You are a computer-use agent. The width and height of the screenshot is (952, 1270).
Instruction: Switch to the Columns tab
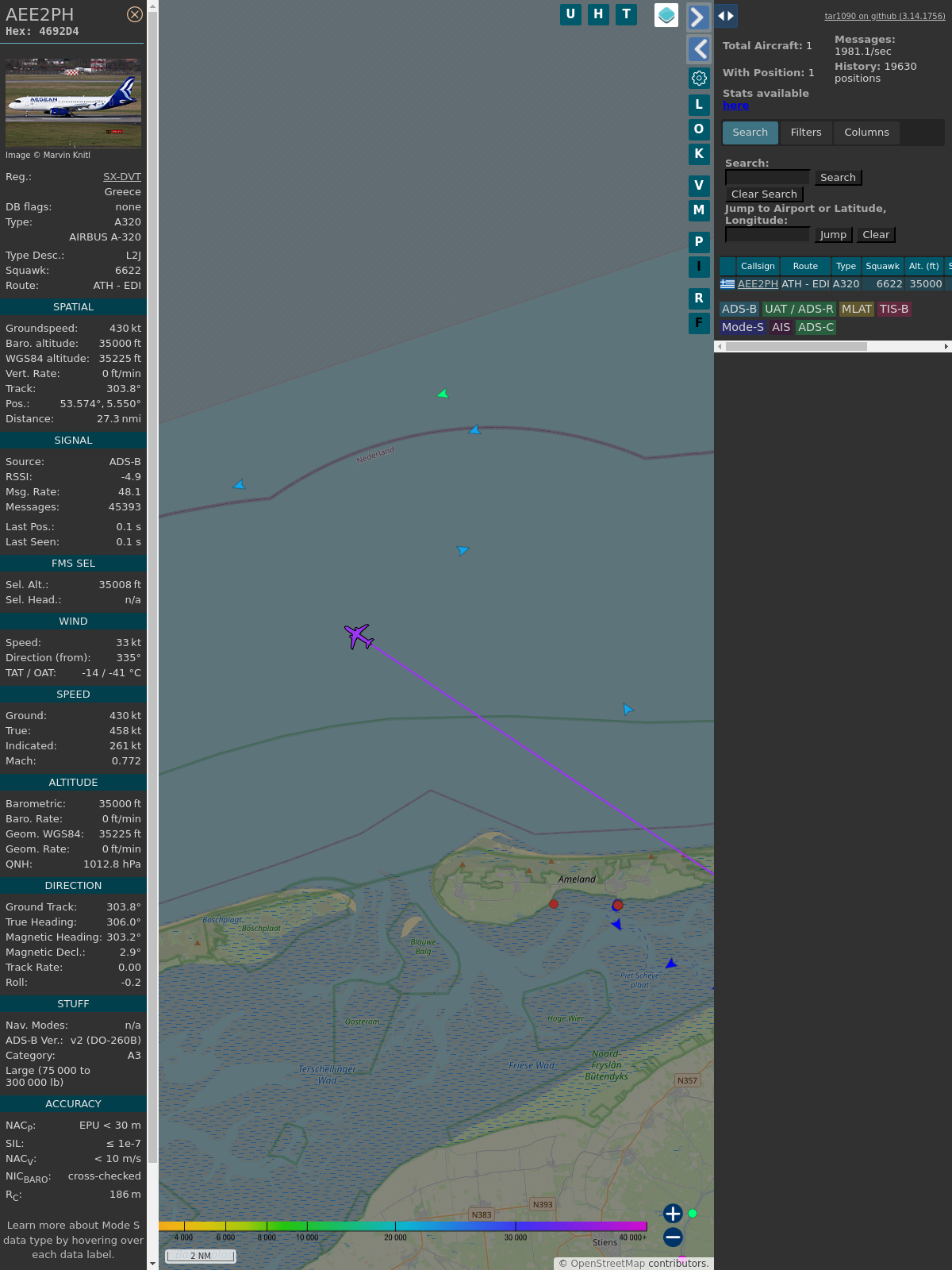(866, 133)
